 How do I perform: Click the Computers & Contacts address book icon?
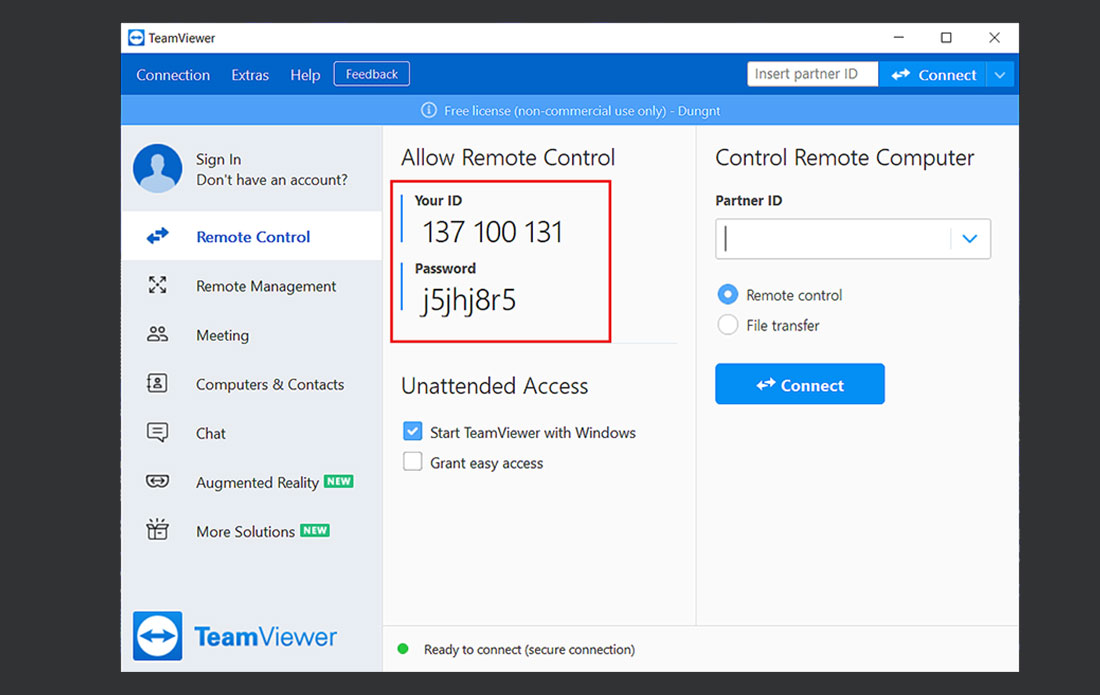[157, 383]
